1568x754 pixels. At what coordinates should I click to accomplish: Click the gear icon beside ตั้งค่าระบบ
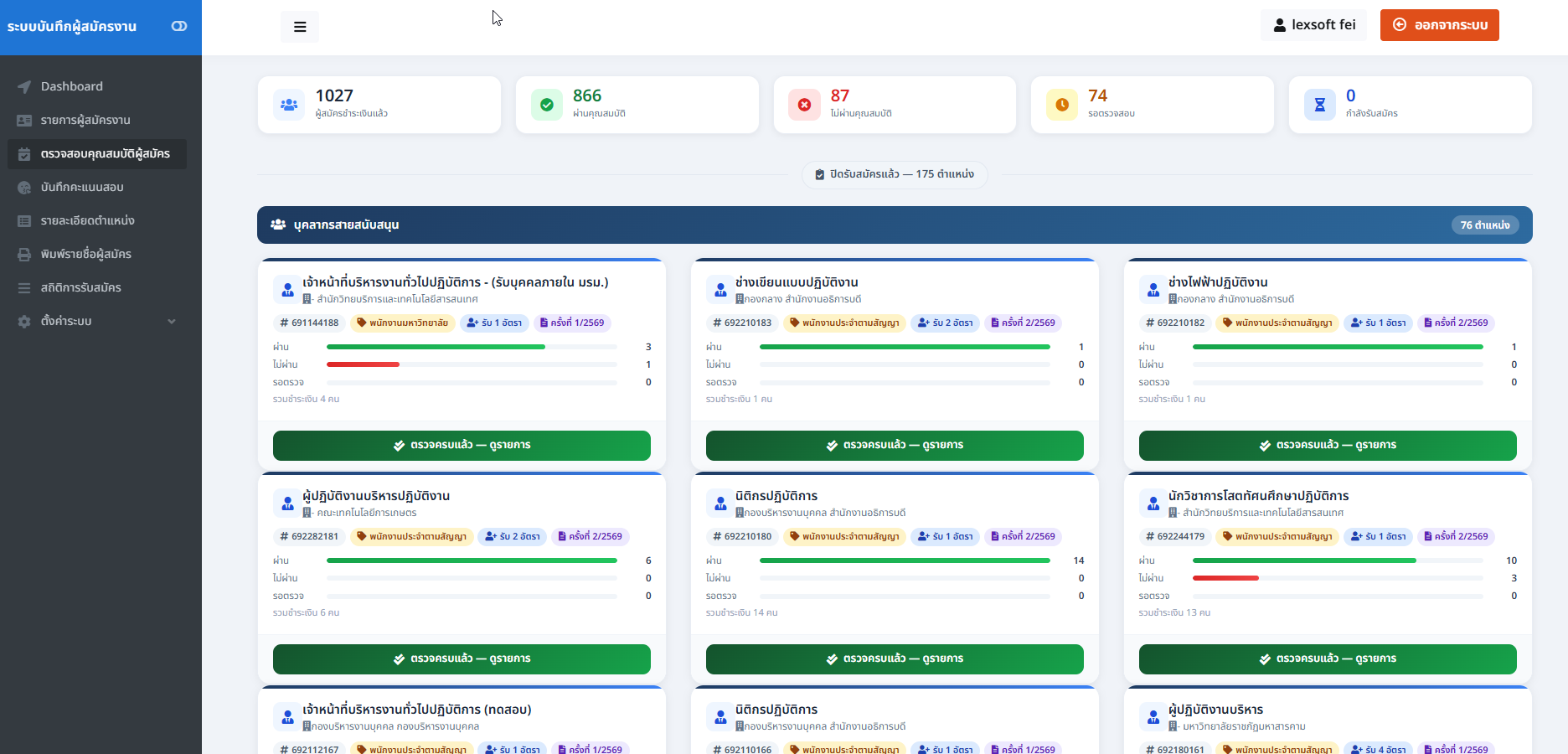tap(24, 321)
